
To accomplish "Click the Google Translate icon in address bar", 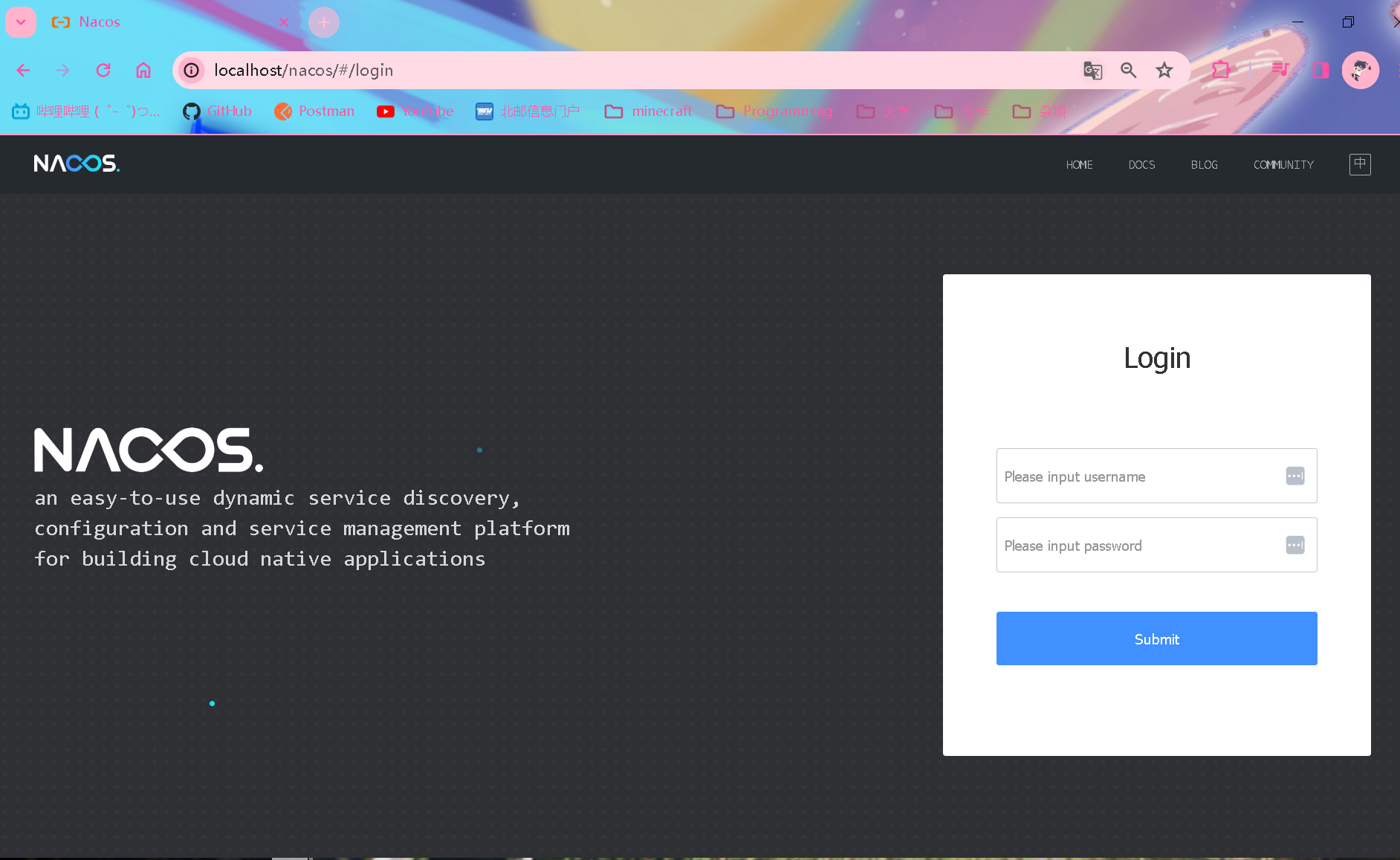I will pos(1092,70).
